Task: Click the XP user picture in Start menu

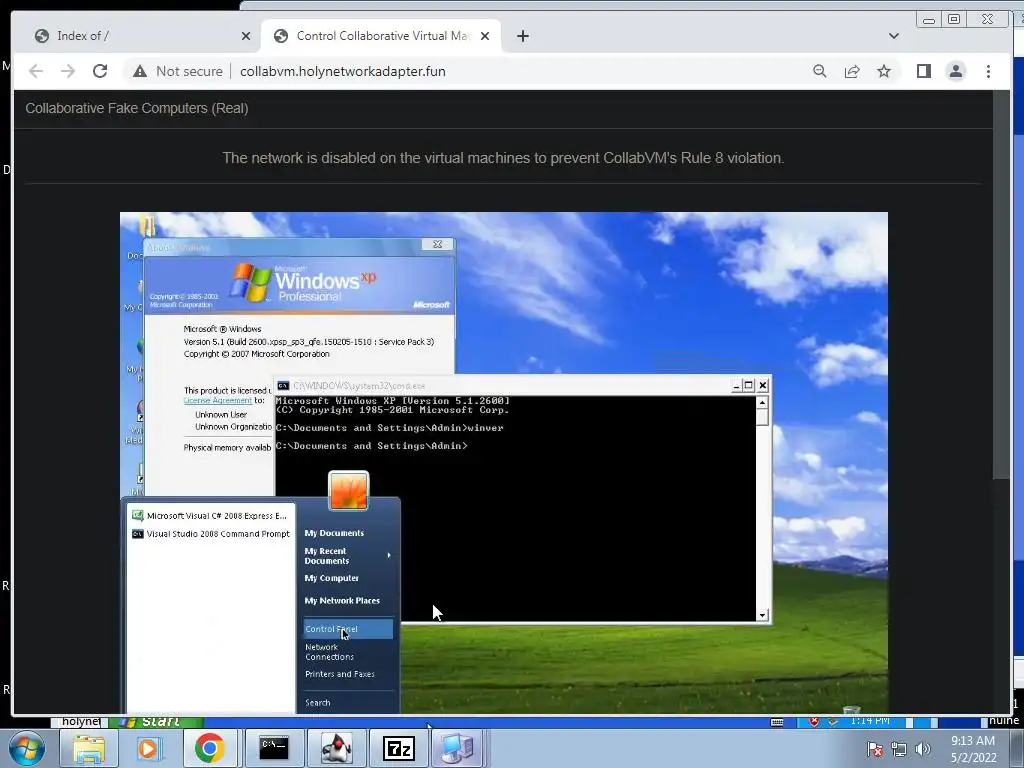Action: 349,490
